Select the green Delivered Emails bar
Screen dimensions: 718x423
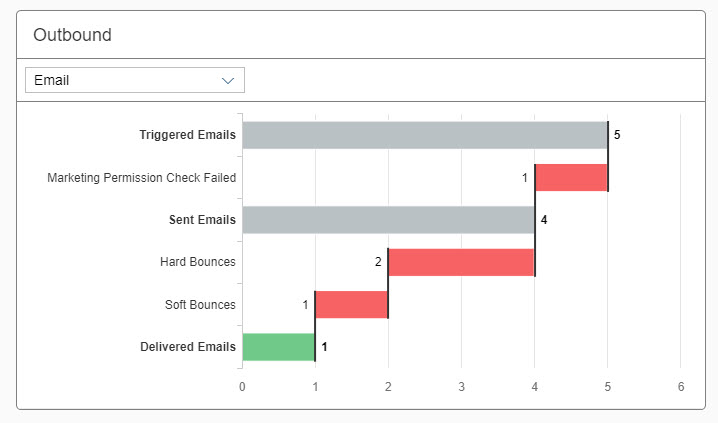[278, 347]
